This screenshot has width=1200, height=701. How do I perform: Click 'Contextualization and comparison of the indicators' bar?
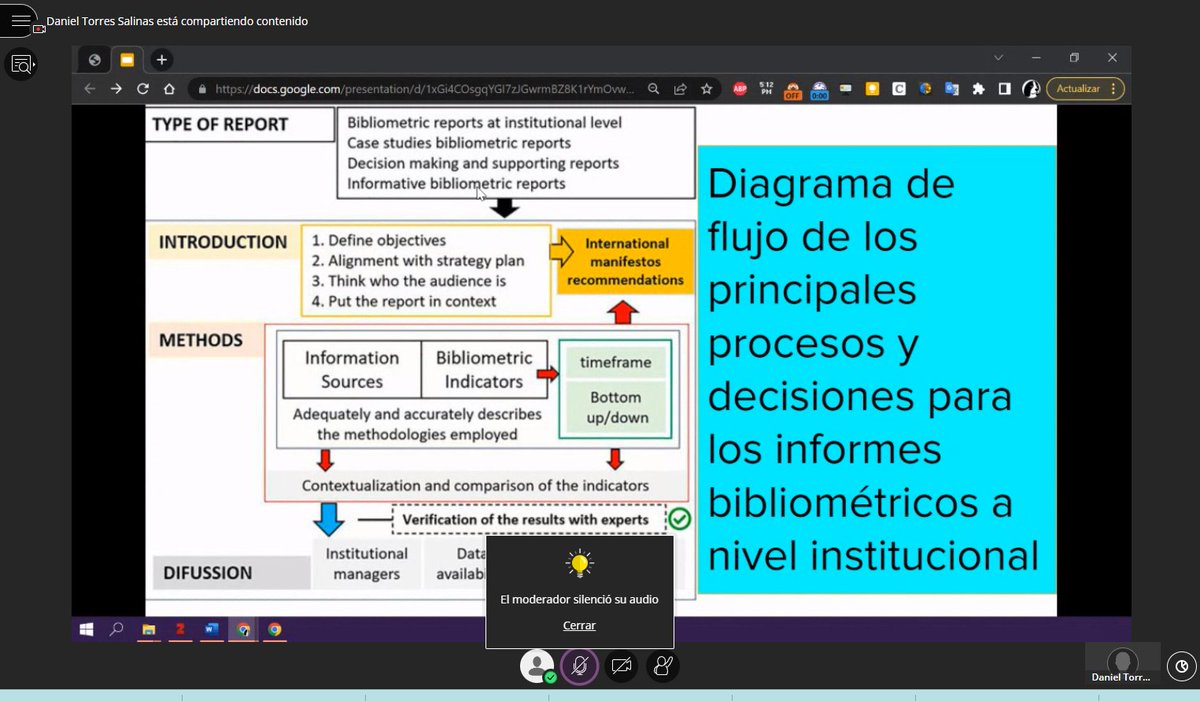(x=476, y=486)
